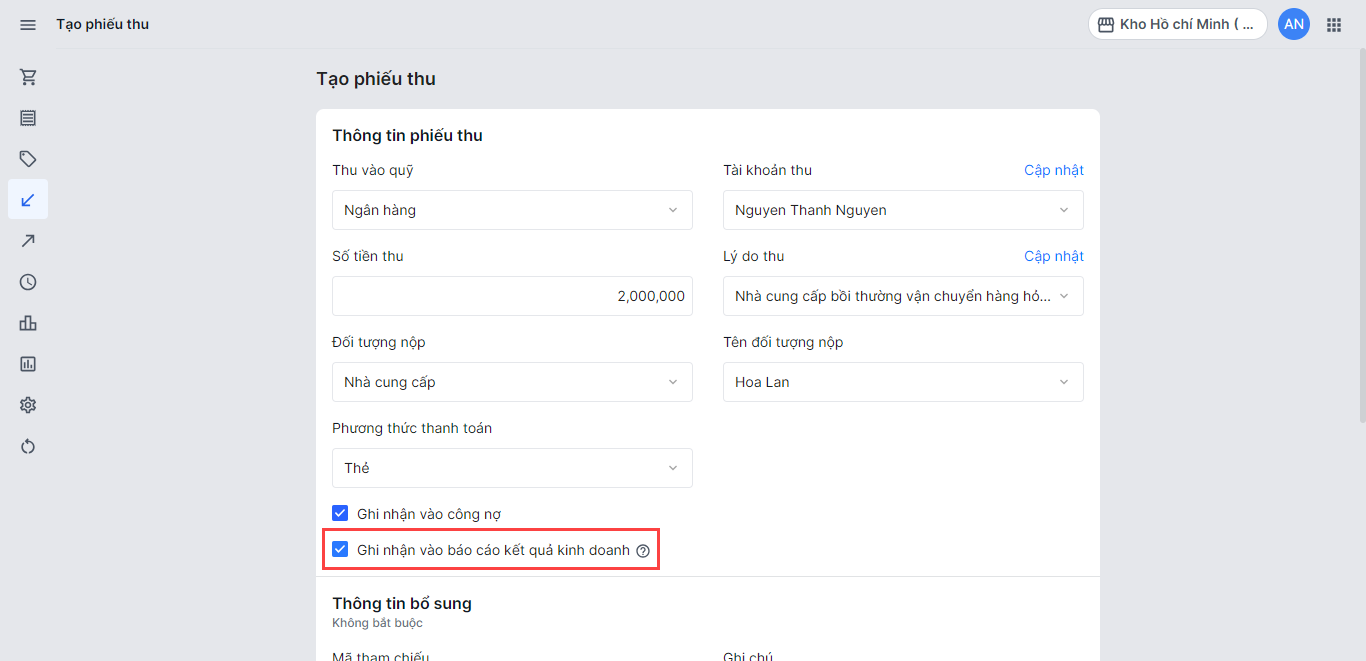Click 'Cập nhật' link next to Lý do thu

1053,256
